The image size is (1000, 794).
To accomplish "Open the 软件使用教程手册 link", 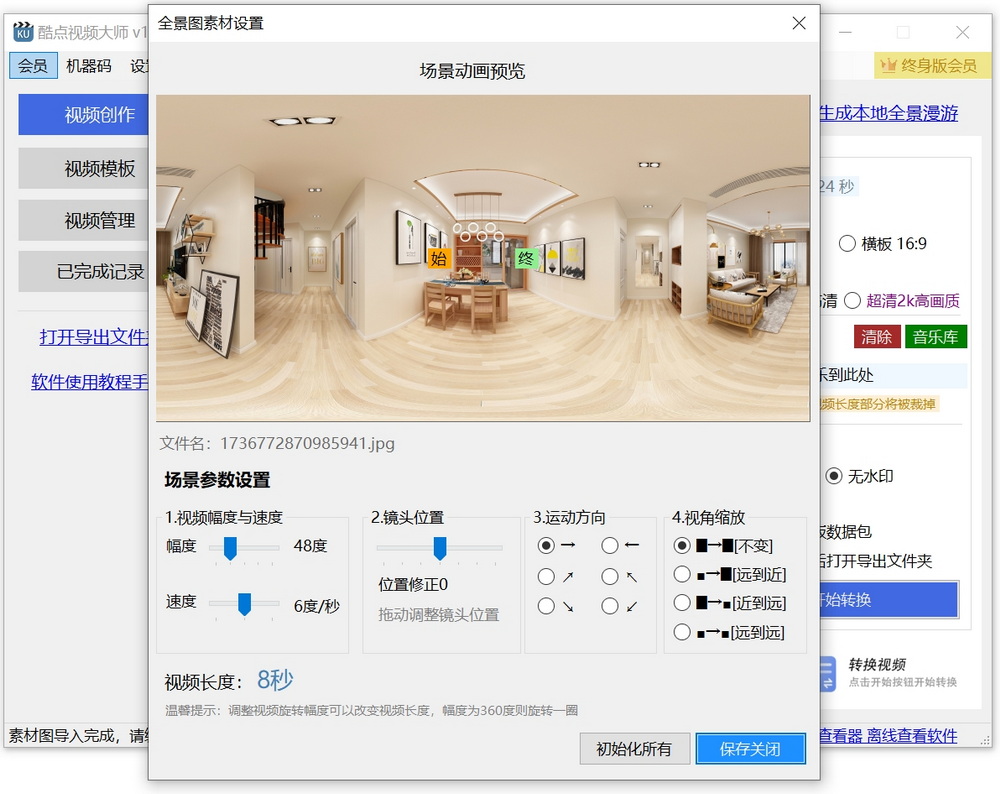I will pos(90,381).
